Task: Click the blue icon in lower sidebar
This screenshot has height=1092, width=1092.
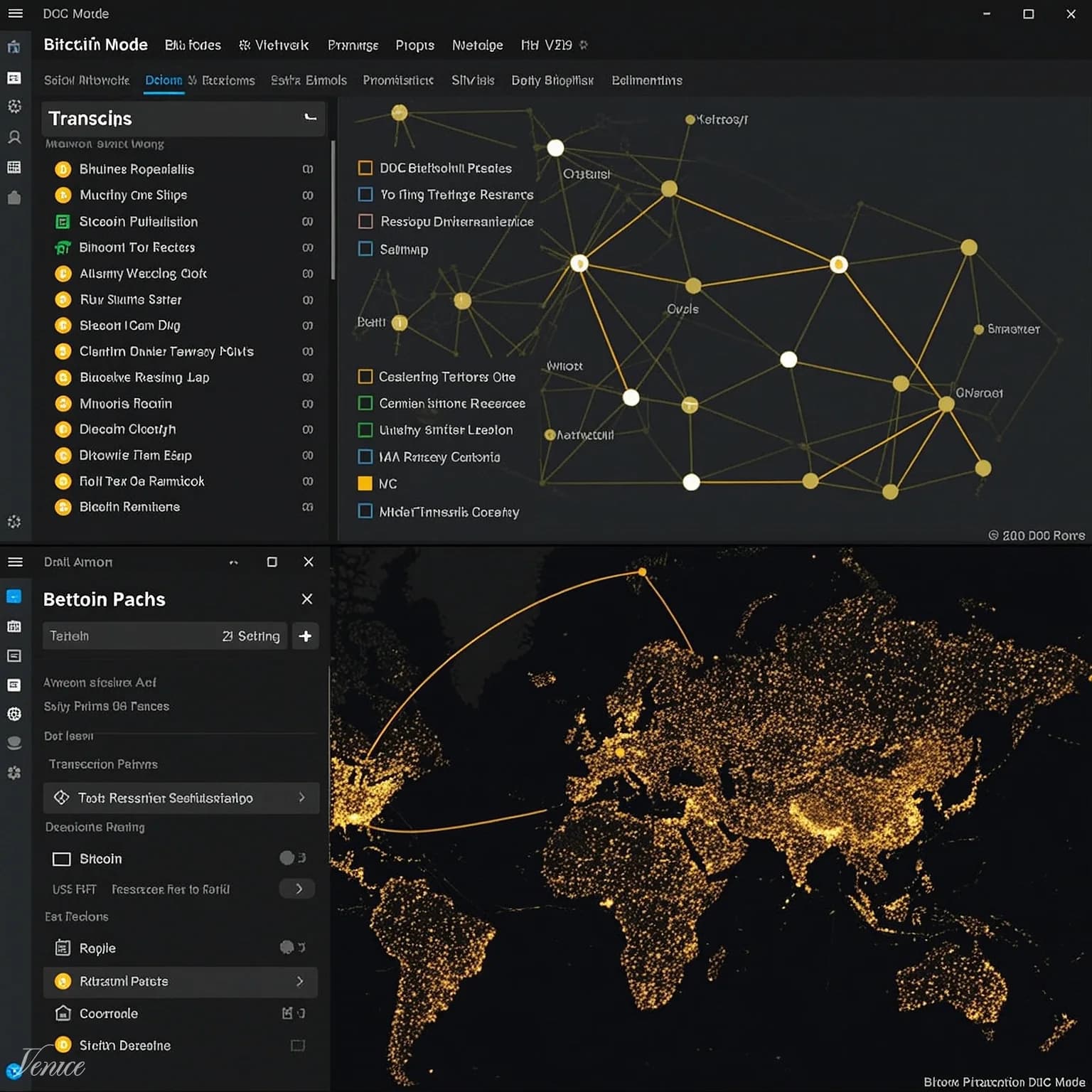Action: 14,596
